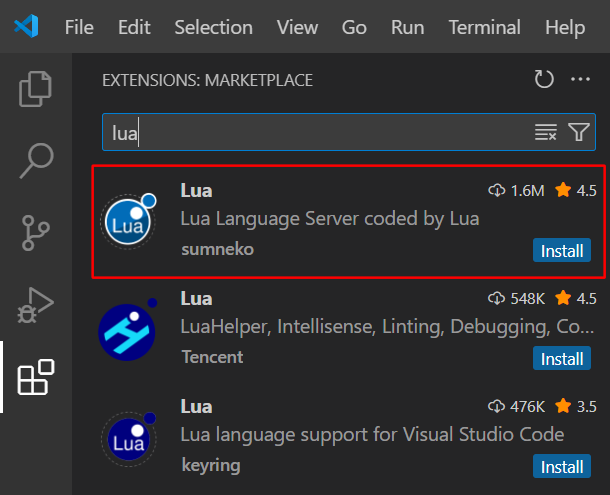610x495 pixels.
Task: Click the 548K download count
Action: [516, 298]
